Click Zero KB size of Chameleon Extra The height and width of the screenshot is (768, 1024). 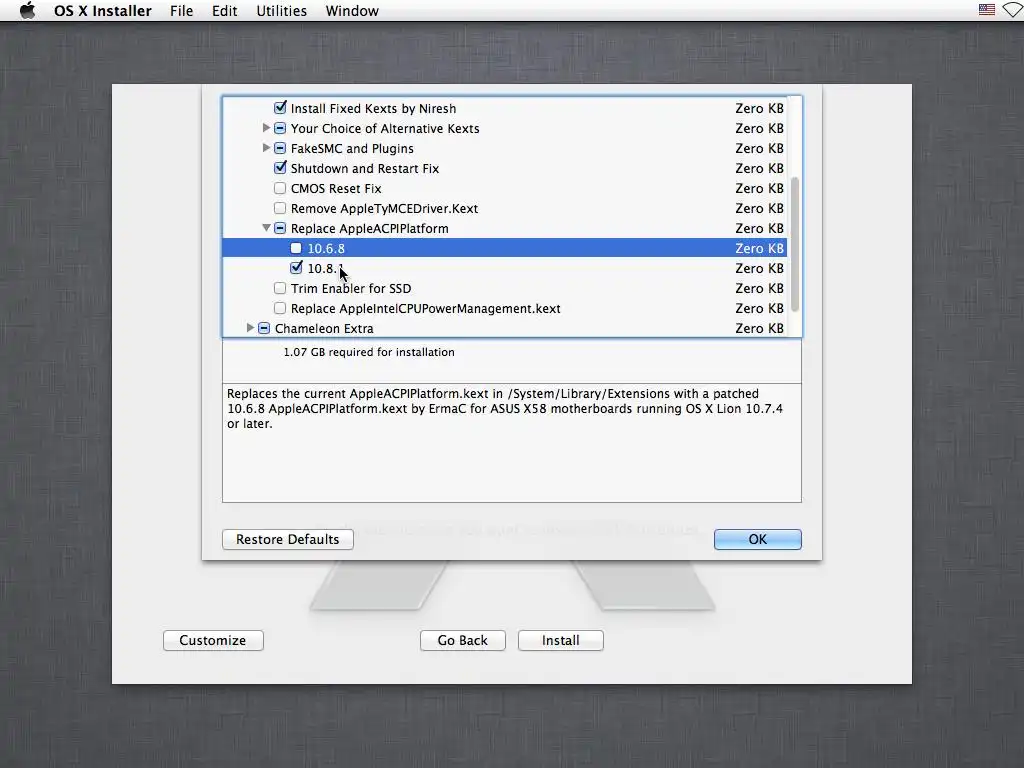click(x=760, y=328)
